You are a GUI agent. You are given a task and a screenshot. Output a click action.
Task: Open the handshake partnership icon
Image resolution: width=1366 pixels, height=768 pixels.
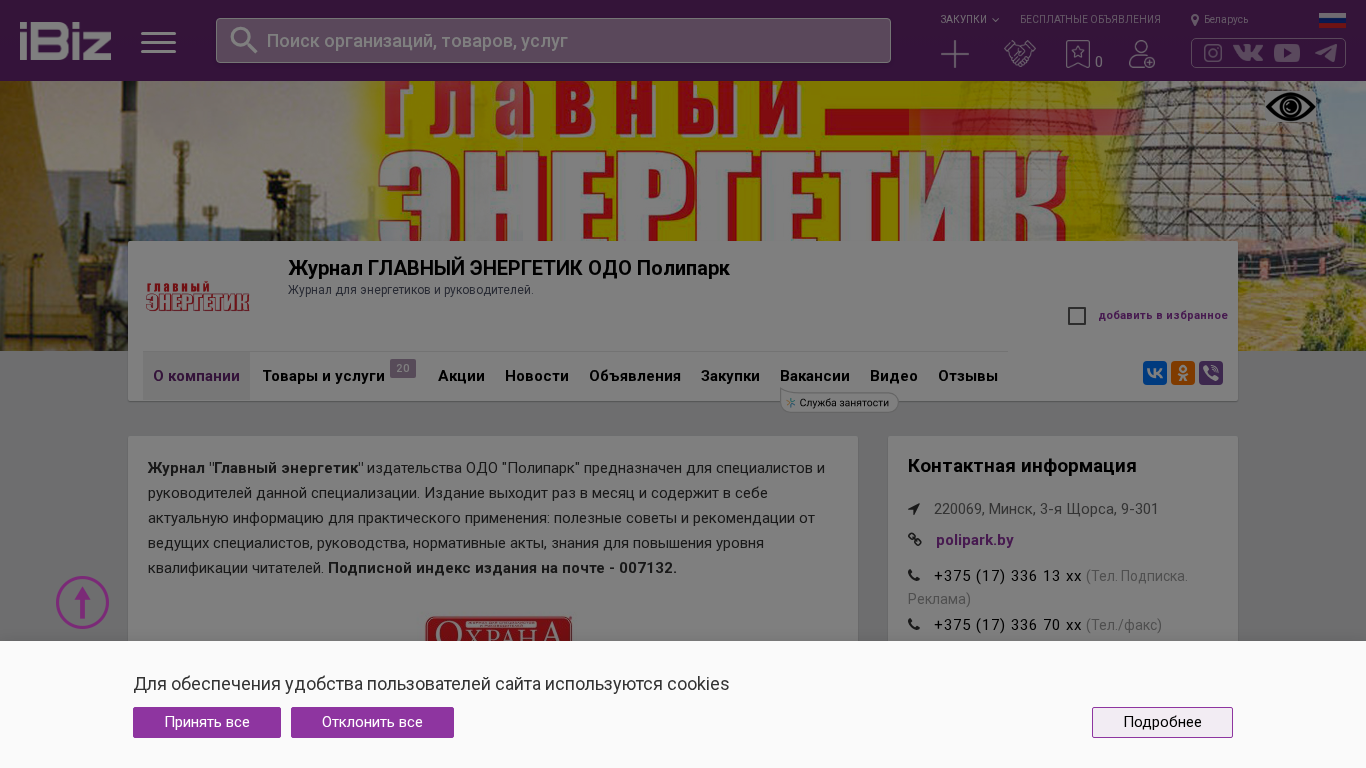[1020, 54]
